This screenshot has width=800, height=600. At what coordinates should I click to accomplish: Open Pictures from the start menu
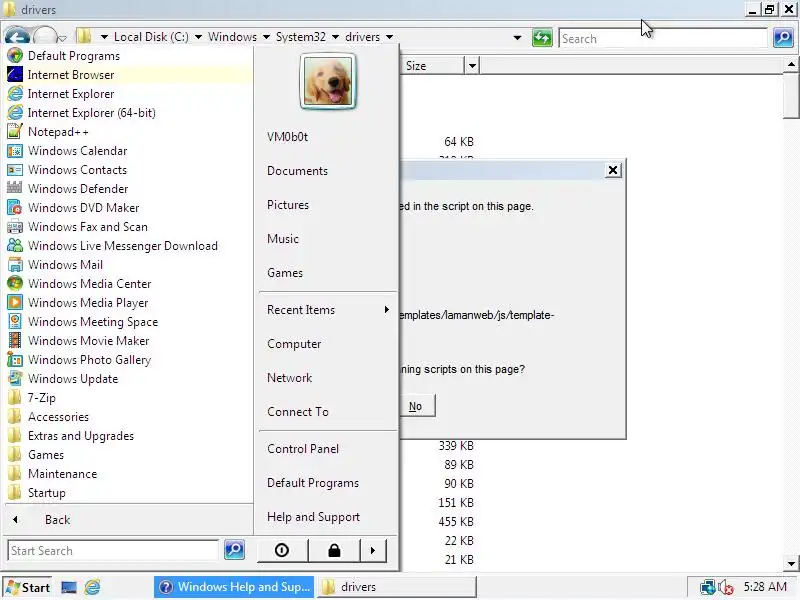pos(288,205)
